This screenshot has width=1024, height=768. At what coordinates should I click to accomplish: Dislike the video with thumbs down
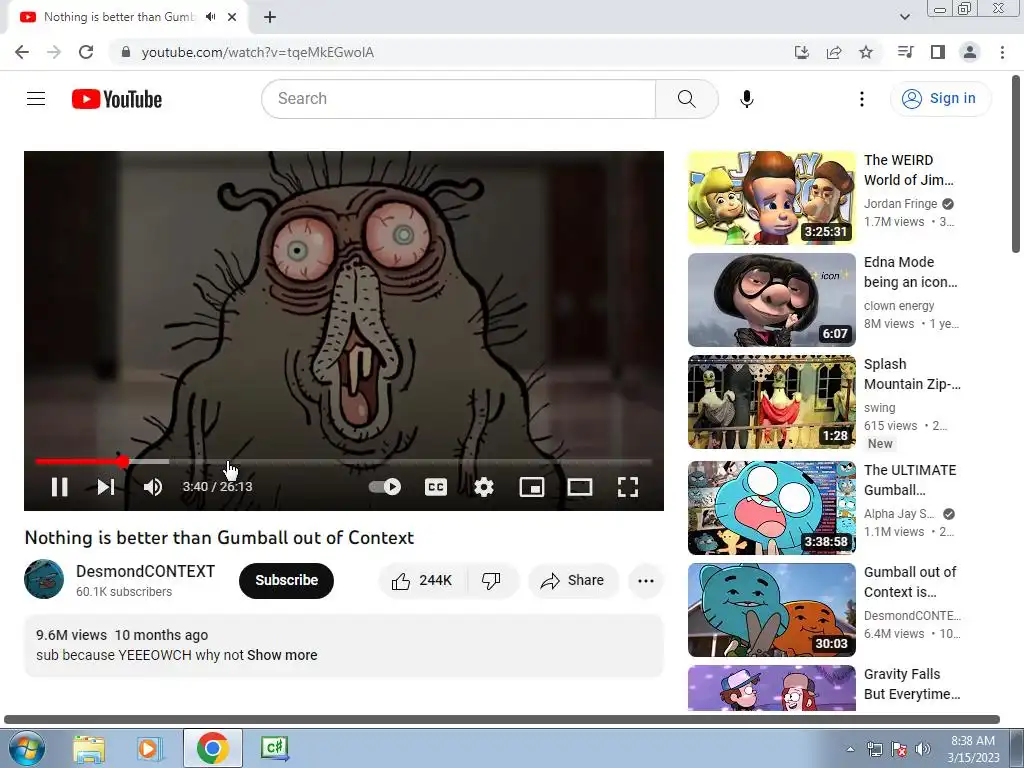tap(491, 580)
